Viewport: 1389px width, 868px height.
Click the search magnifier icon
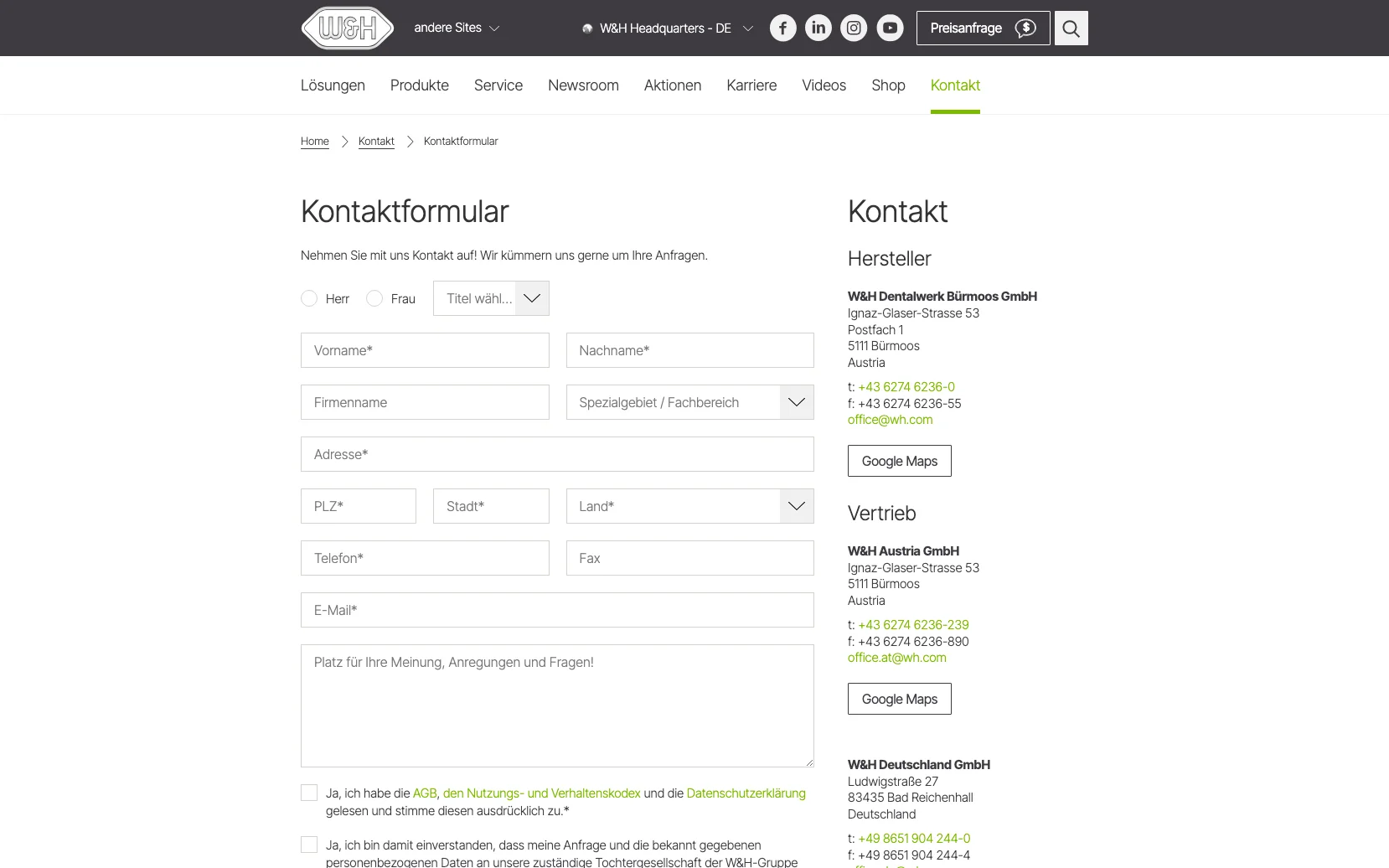[1071, 28]
